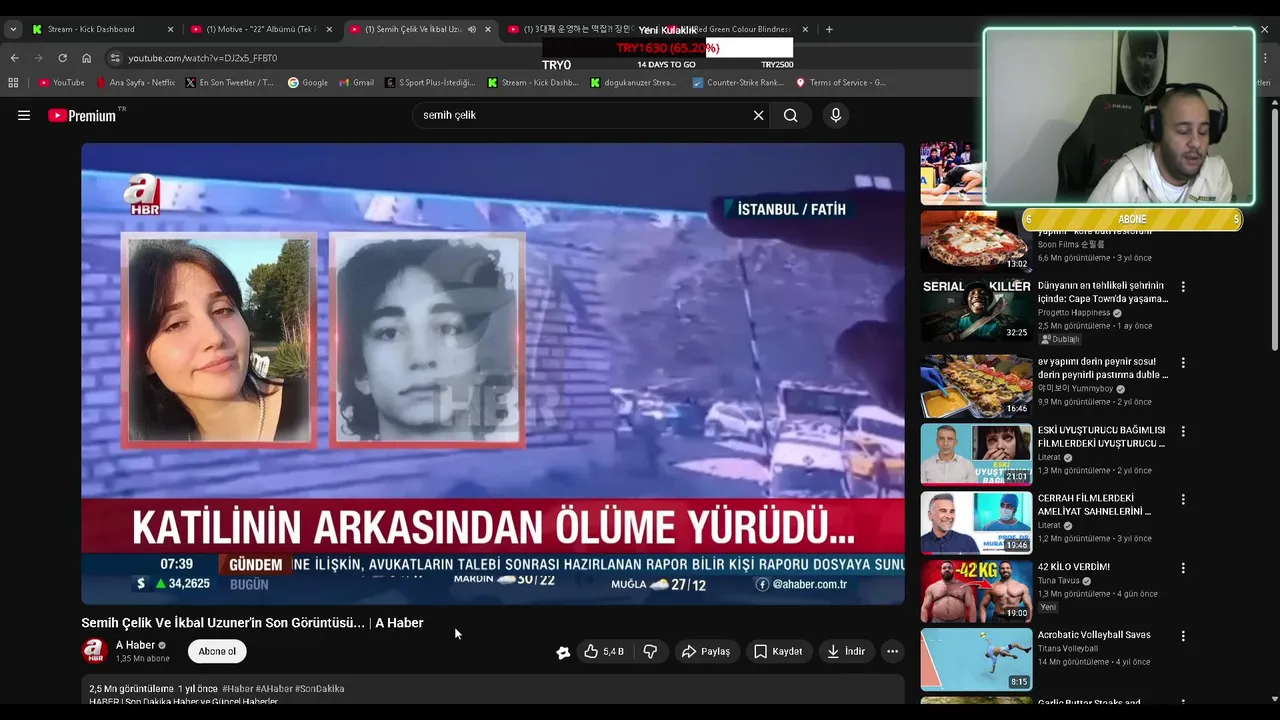Dislike the A Haber video
This screenshot has height=720, width=1280.
coord(650,651)
